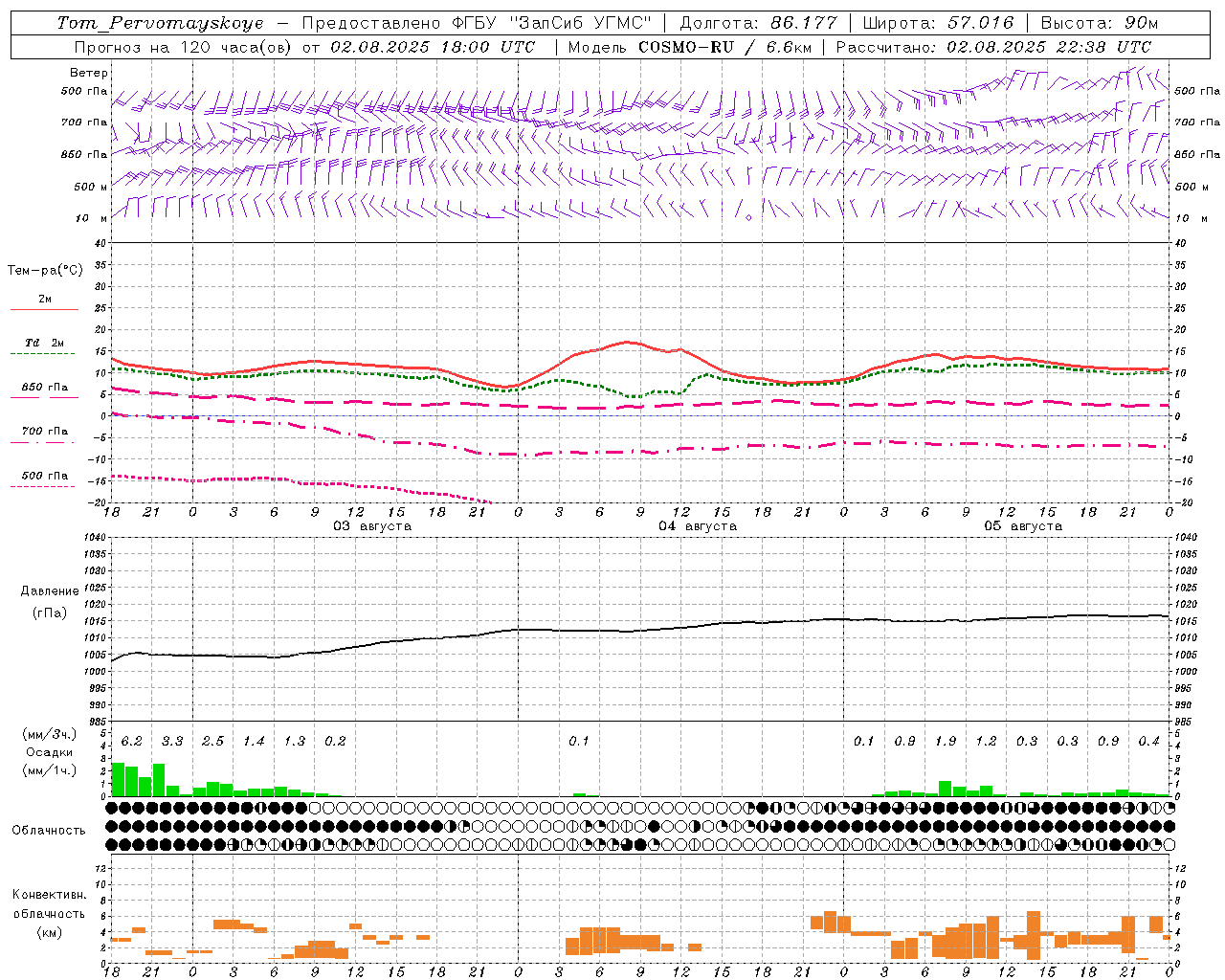This screenshot has width=1225, height=980.
Task: Click the Облачность cloudiness label
Action: coord(49,831)
